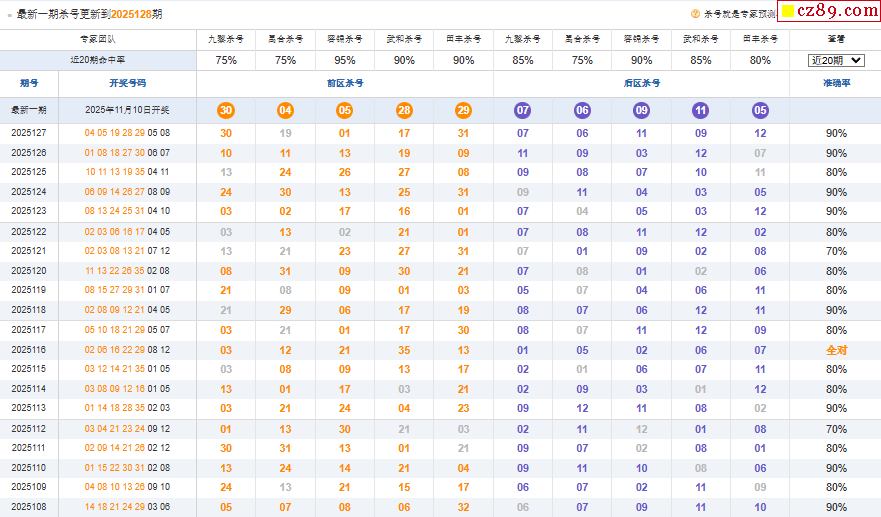Select the purple 11 ball
This screenshot has height=517, width=881.
[x=700, y=110]
